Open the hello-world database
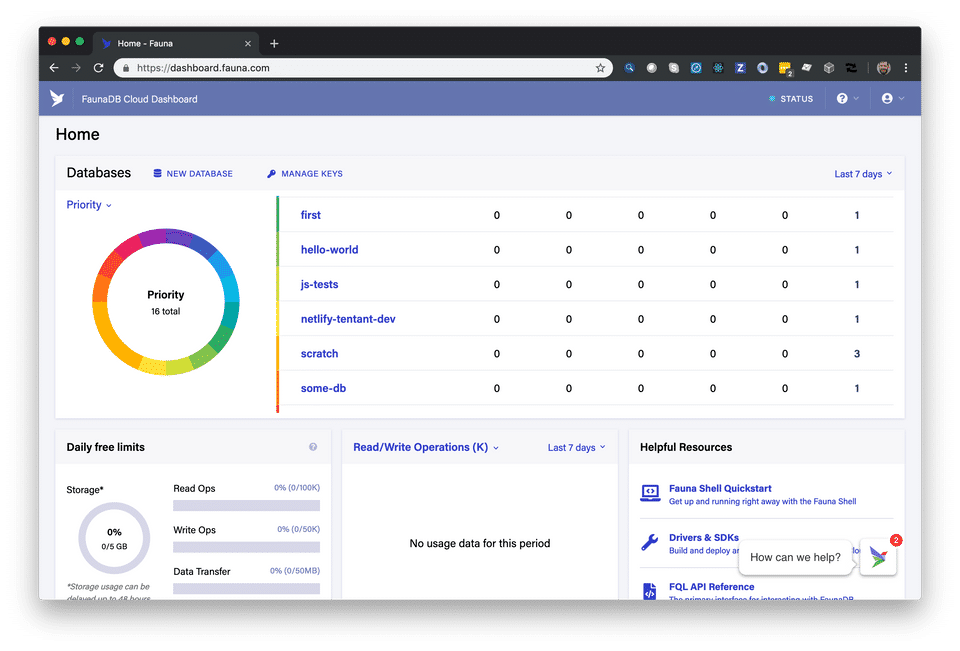 [x=329, y=249]
